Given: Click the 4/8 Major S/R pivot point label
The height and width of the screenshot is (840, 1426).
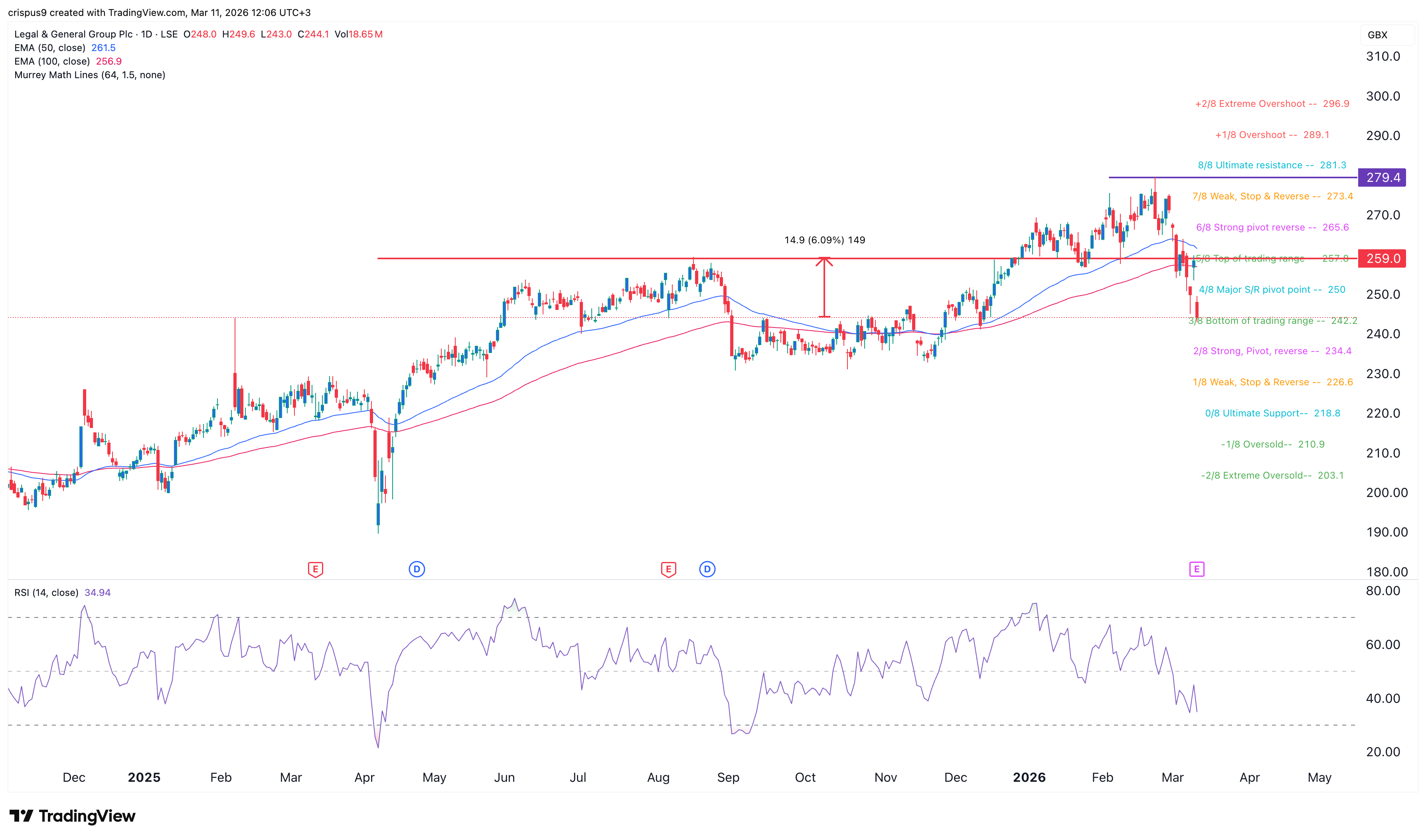Looking at the screenshot, I should [1272, 290].
